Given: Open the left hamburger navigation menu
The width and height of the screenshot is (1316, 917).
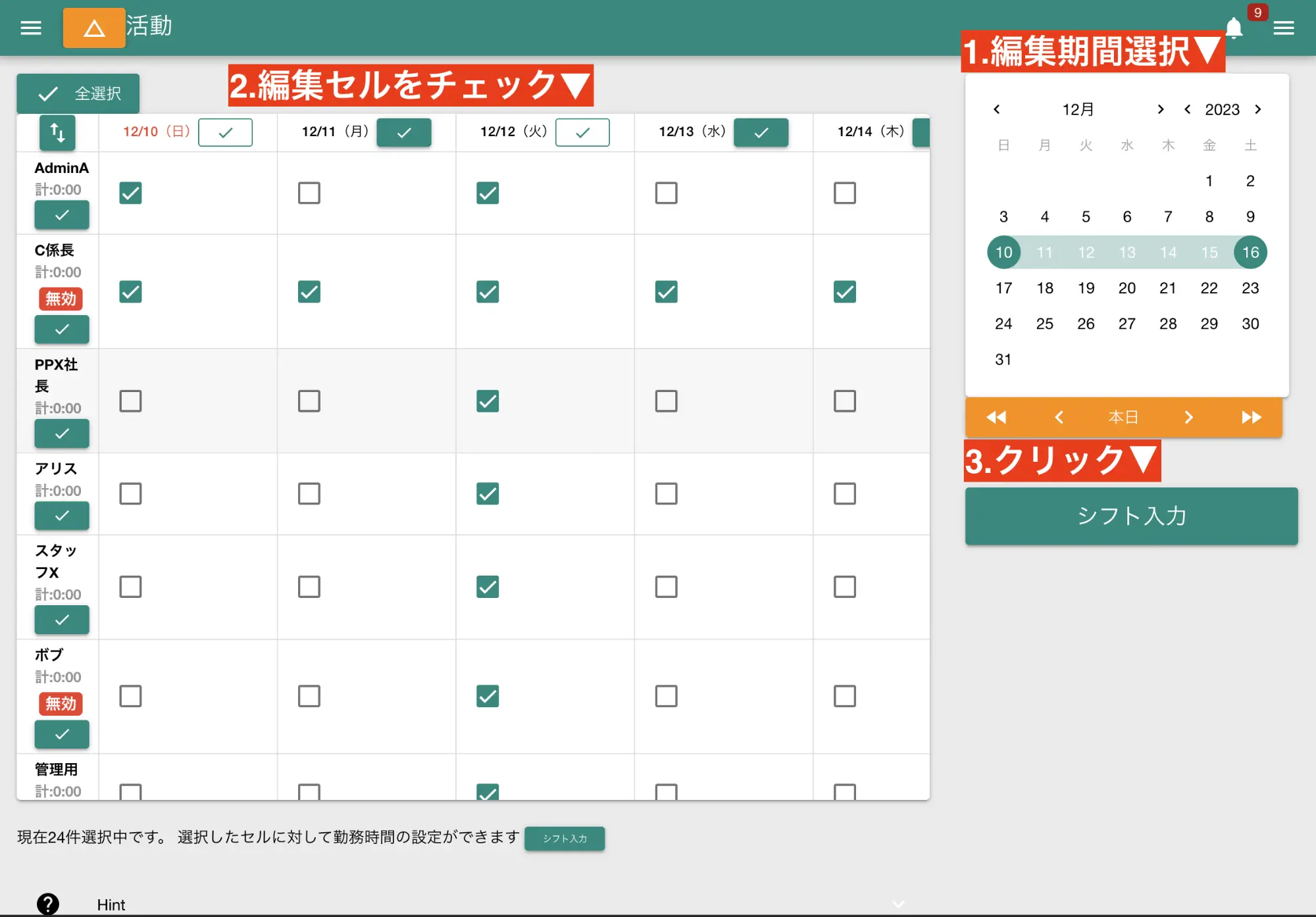Looking at the screenshot, I should (x=30, y=27).
